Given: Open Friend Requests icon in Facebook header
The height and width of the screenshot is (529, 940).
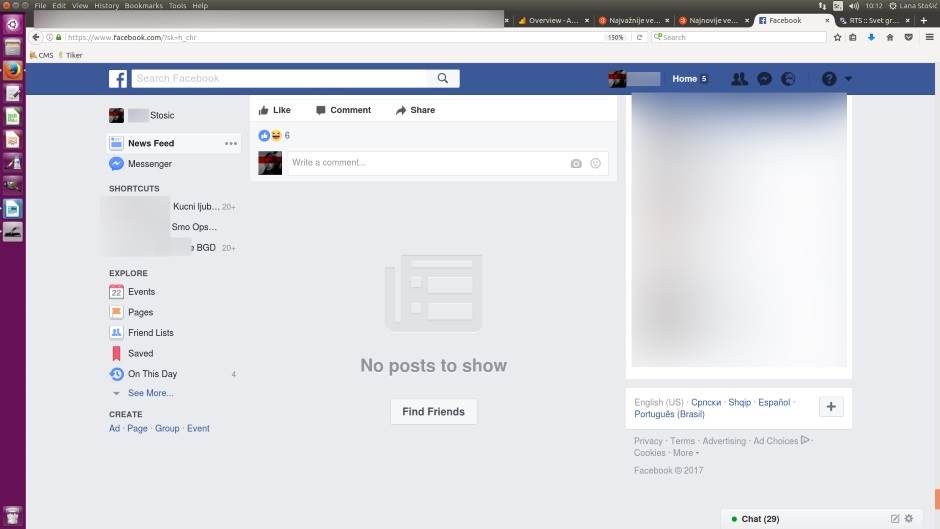Looking at the screenshot, I should coord(739,79).
